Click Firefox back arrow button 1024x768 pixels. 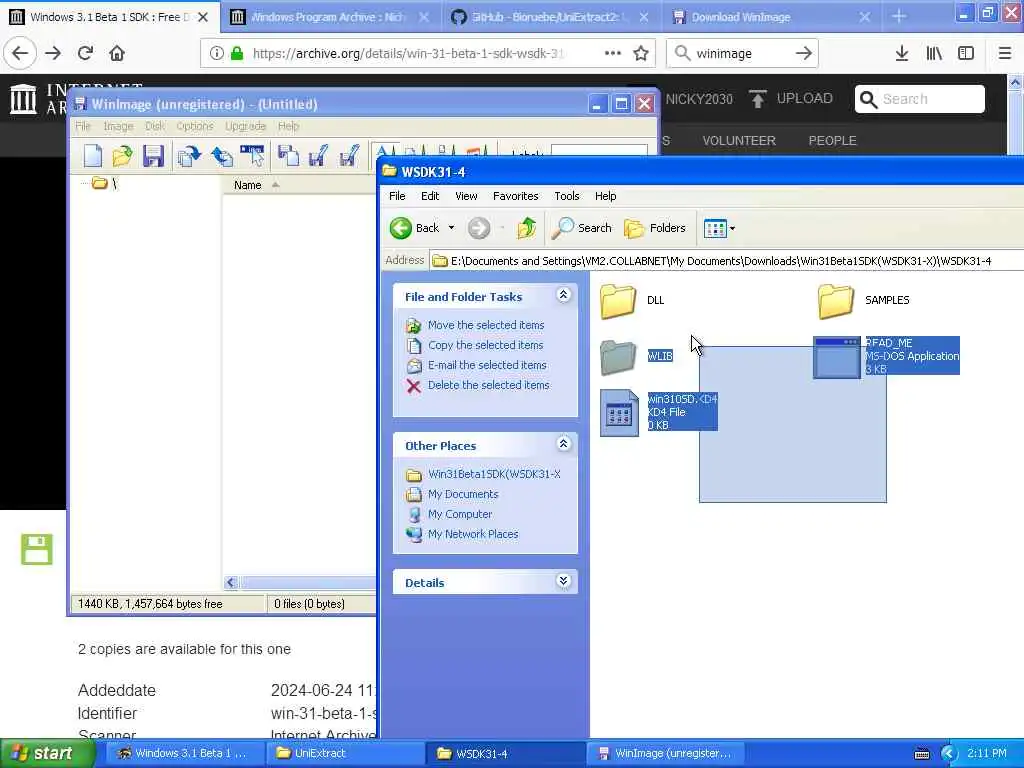click(20, 53)
